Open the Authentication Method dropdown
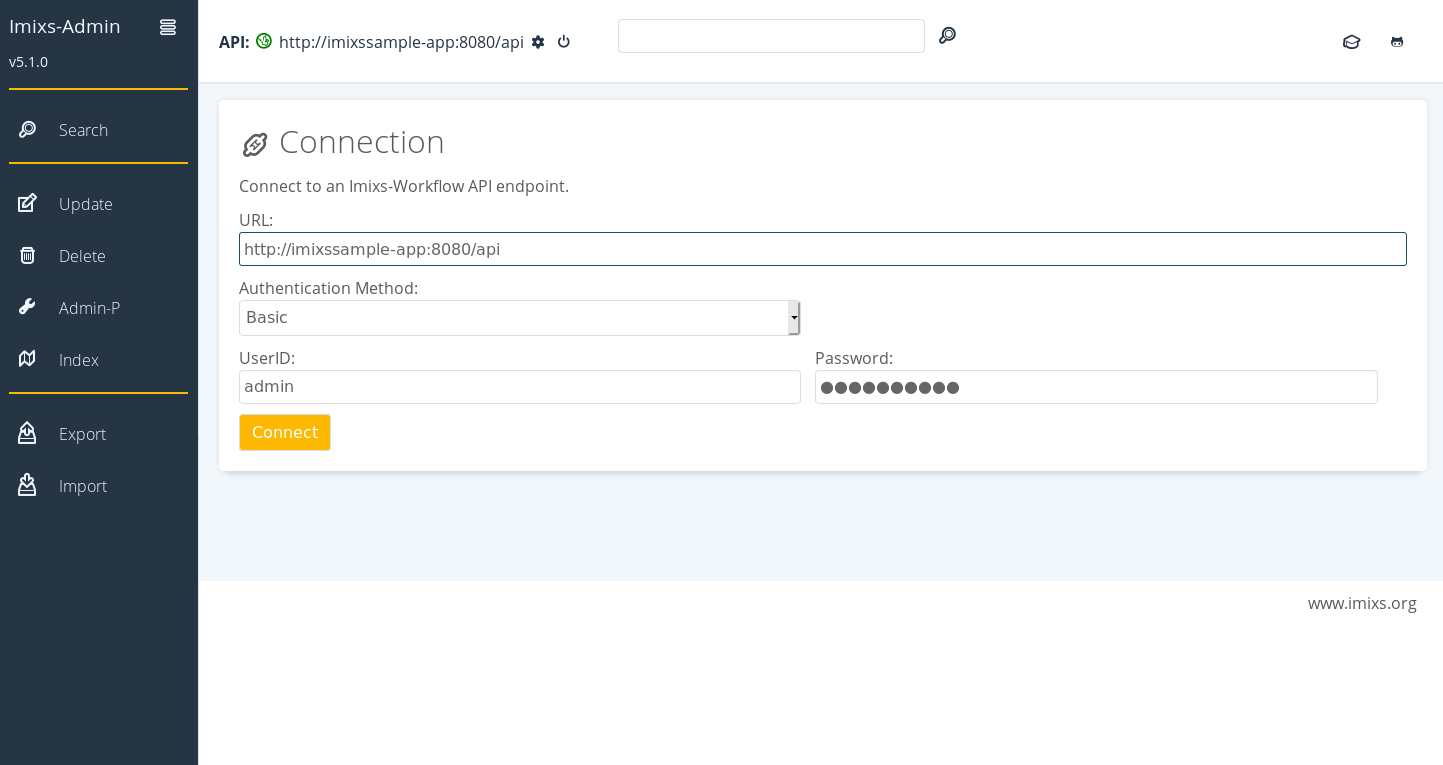This screenshot has height=765, width=1443. 519,318
